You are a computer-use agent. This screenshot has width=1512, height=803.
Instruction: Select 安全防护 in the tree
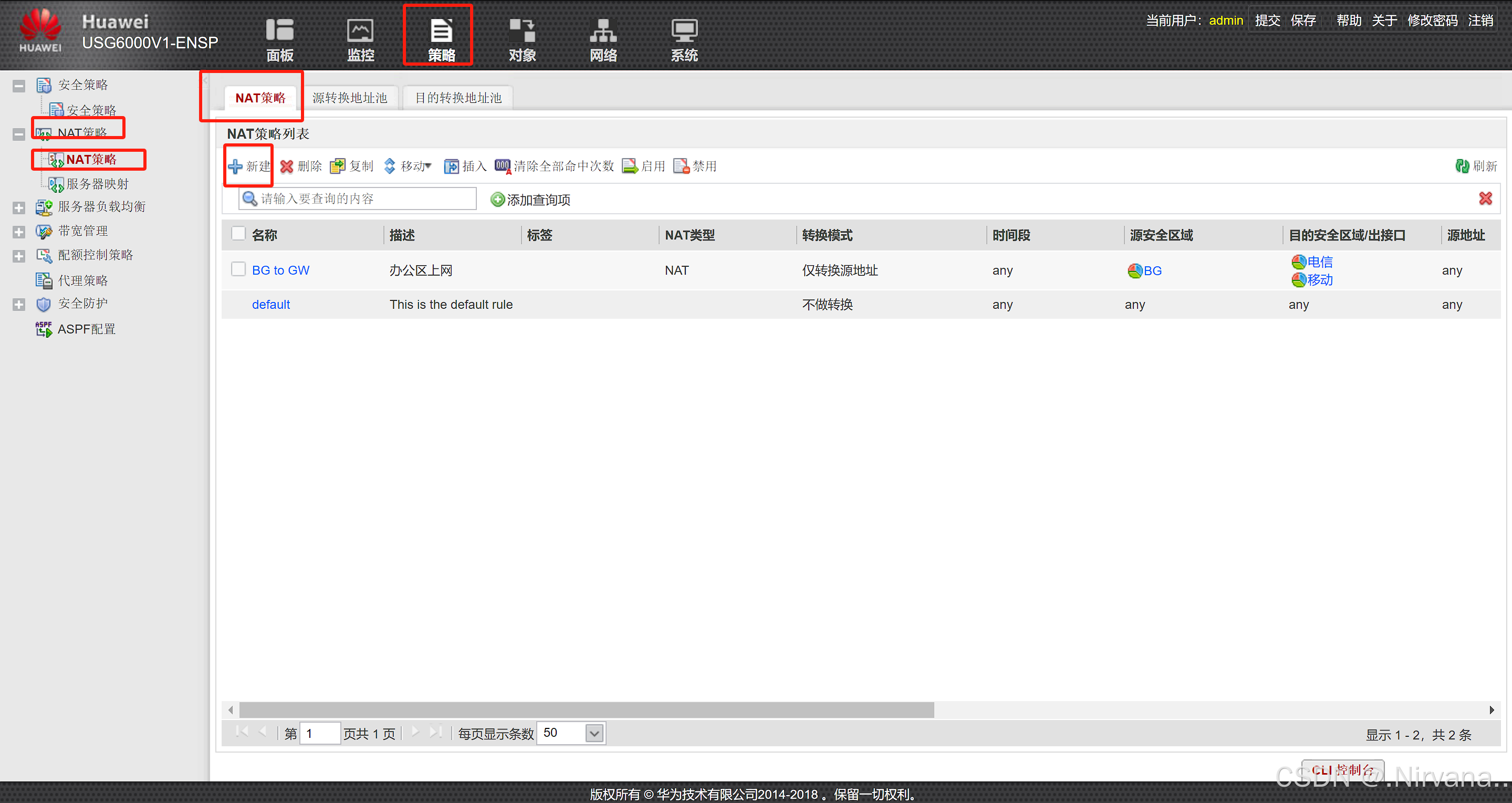(71, 304)
